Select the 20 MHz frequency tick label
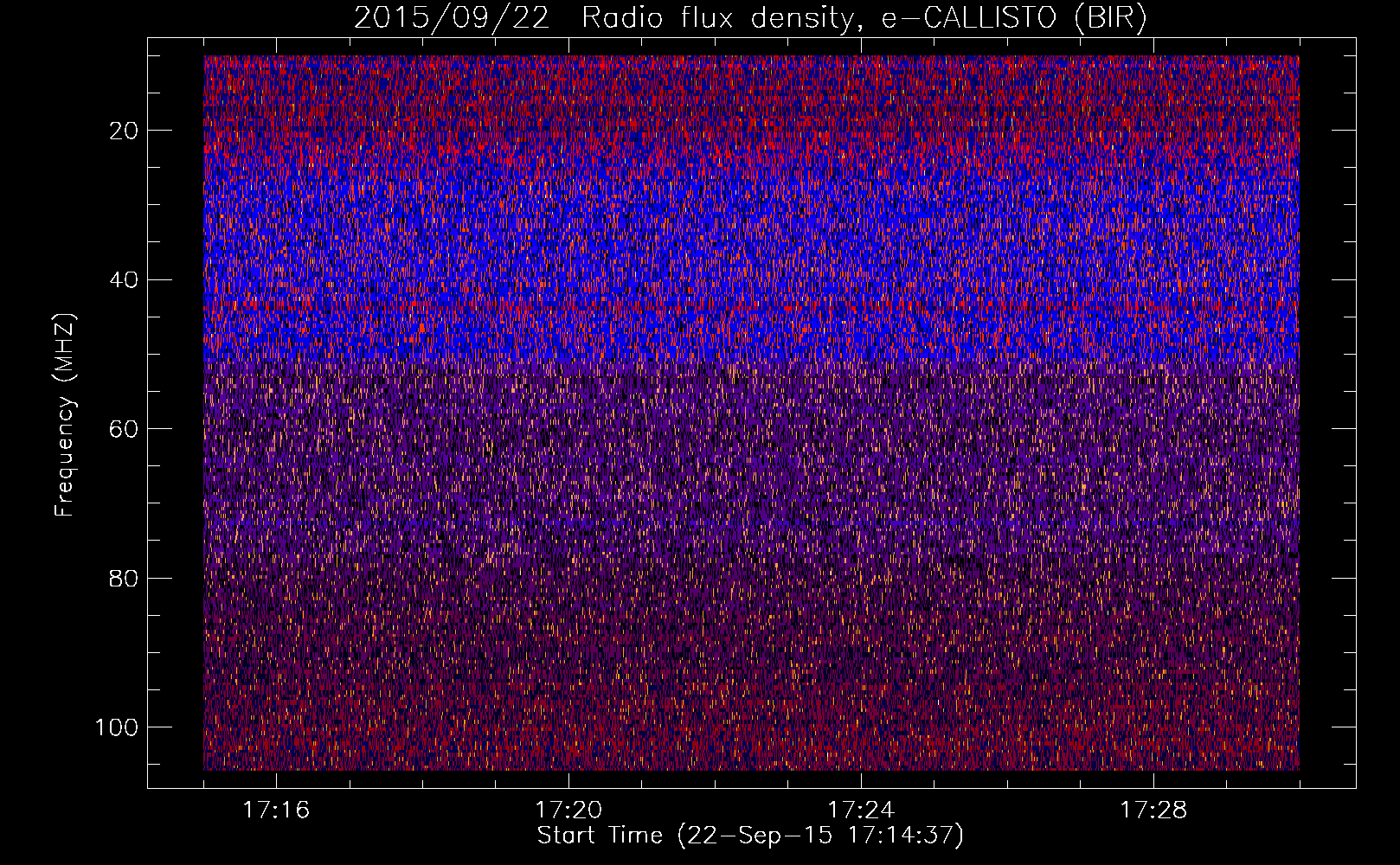The width and height of the screenshot is (1400, 865). tap(124, 131)
